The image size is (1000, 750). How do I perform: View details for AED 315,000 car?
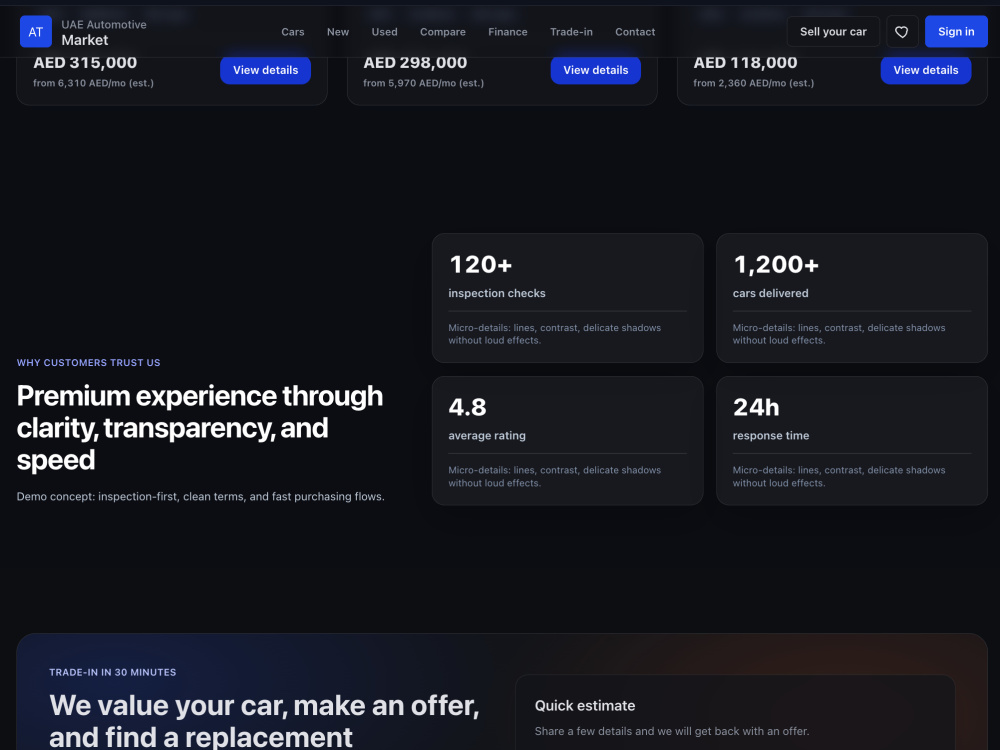point(265,70)
